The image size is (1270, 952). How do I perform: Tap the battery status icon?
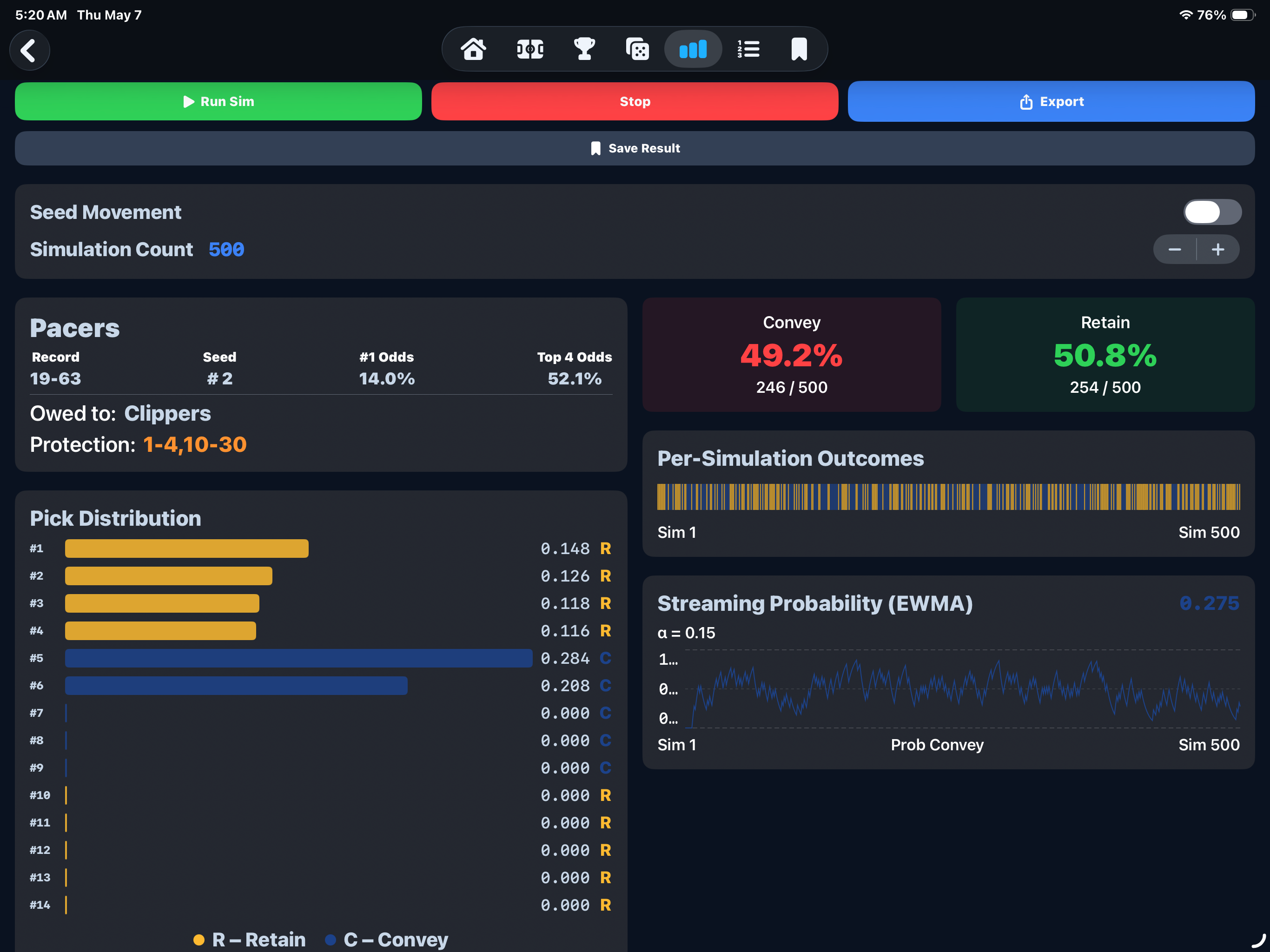[x=1243, y=15]
